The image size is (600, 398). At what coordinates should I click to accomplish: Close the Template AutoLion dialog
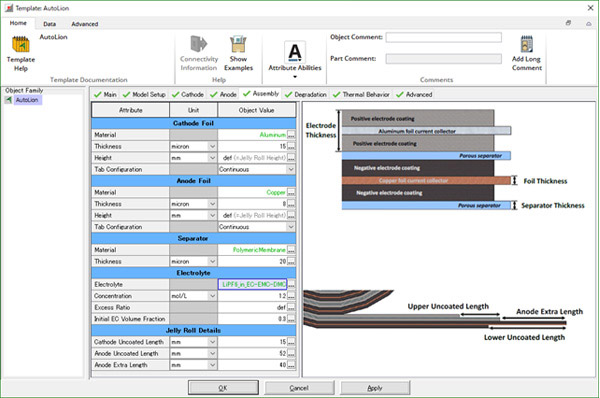click(x=590, y=8)
